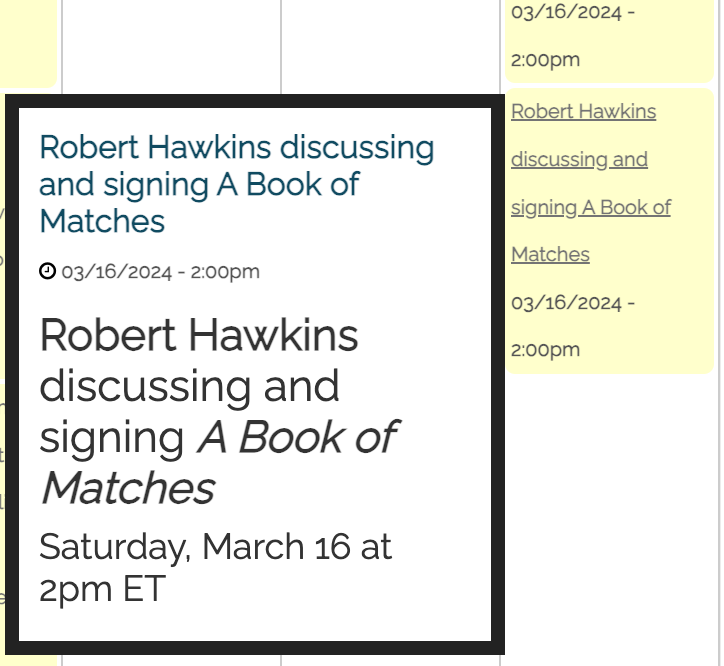Click underlined "discussing and" in the calendar event
This screenshot has width=724, height=666.
pyautogui.click(x=579, y=160)
